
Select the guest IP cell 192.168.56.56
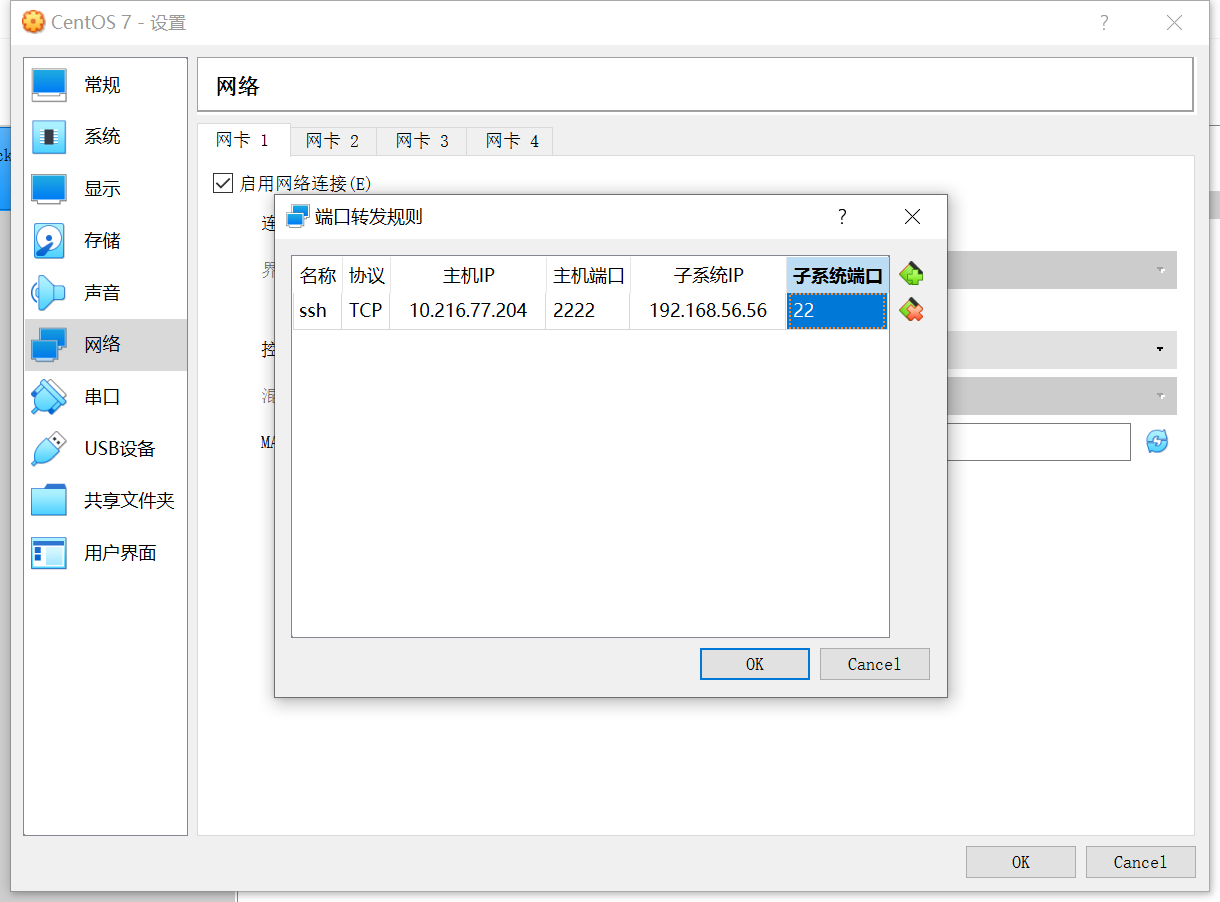click(708, 311)
